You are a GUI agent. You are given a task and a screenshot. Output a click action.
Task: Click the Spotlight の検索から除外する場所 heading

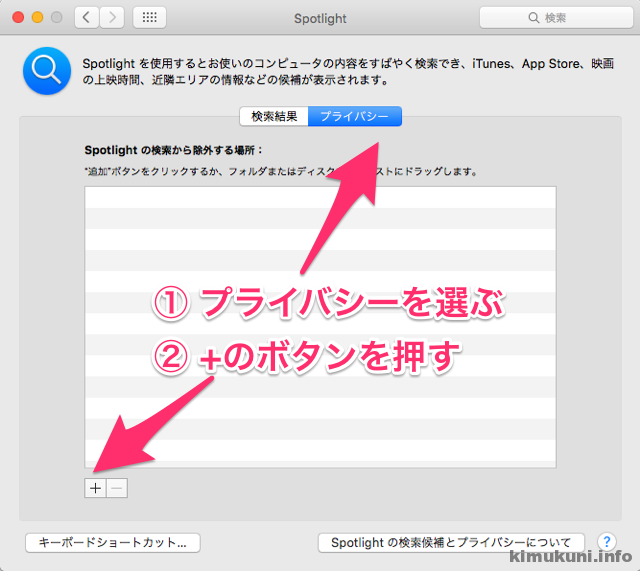[x=173, y=150]
